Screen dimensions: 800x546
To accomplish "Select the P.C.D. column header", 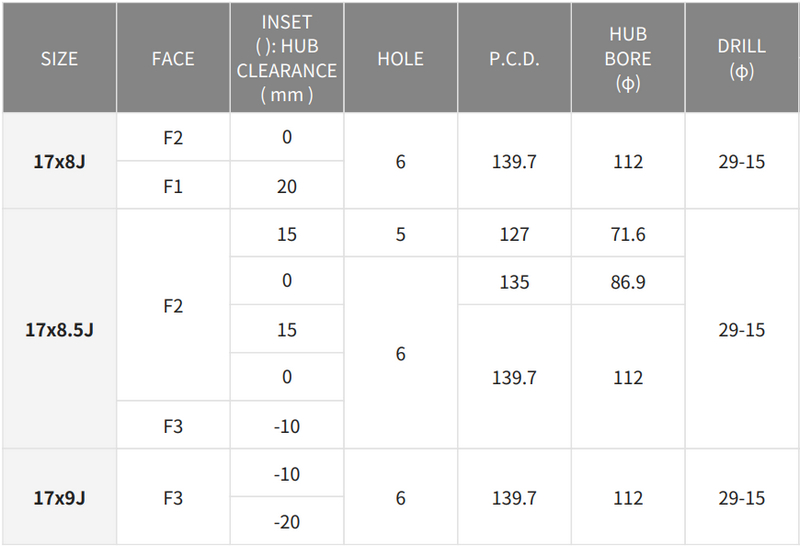I will coord(514,58).
